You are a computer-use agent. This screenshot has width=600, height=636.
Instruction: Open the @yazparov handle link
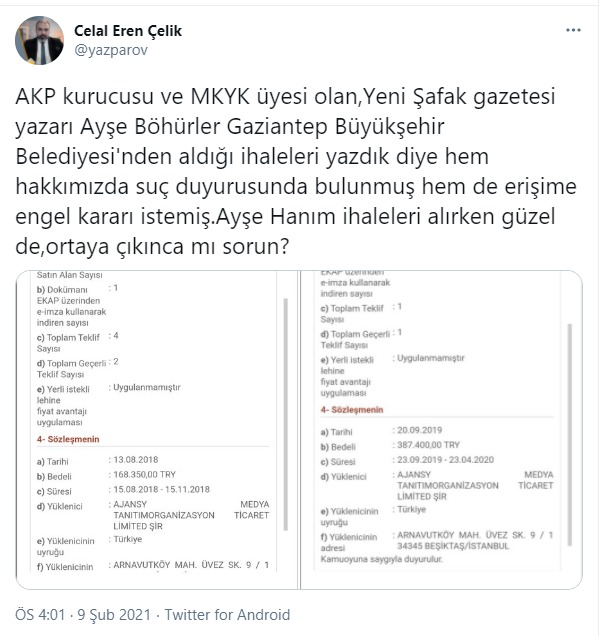point(111,50)
